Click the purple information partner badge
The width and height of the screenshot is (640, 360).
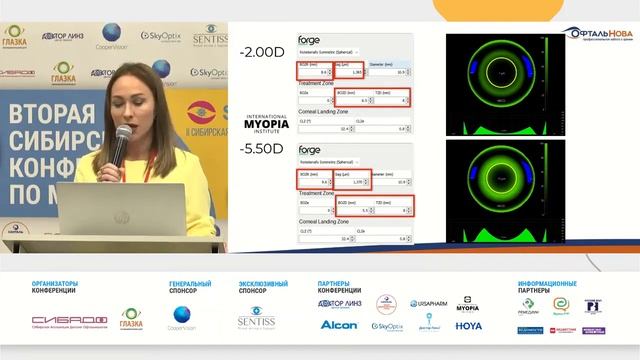point(593,331)
